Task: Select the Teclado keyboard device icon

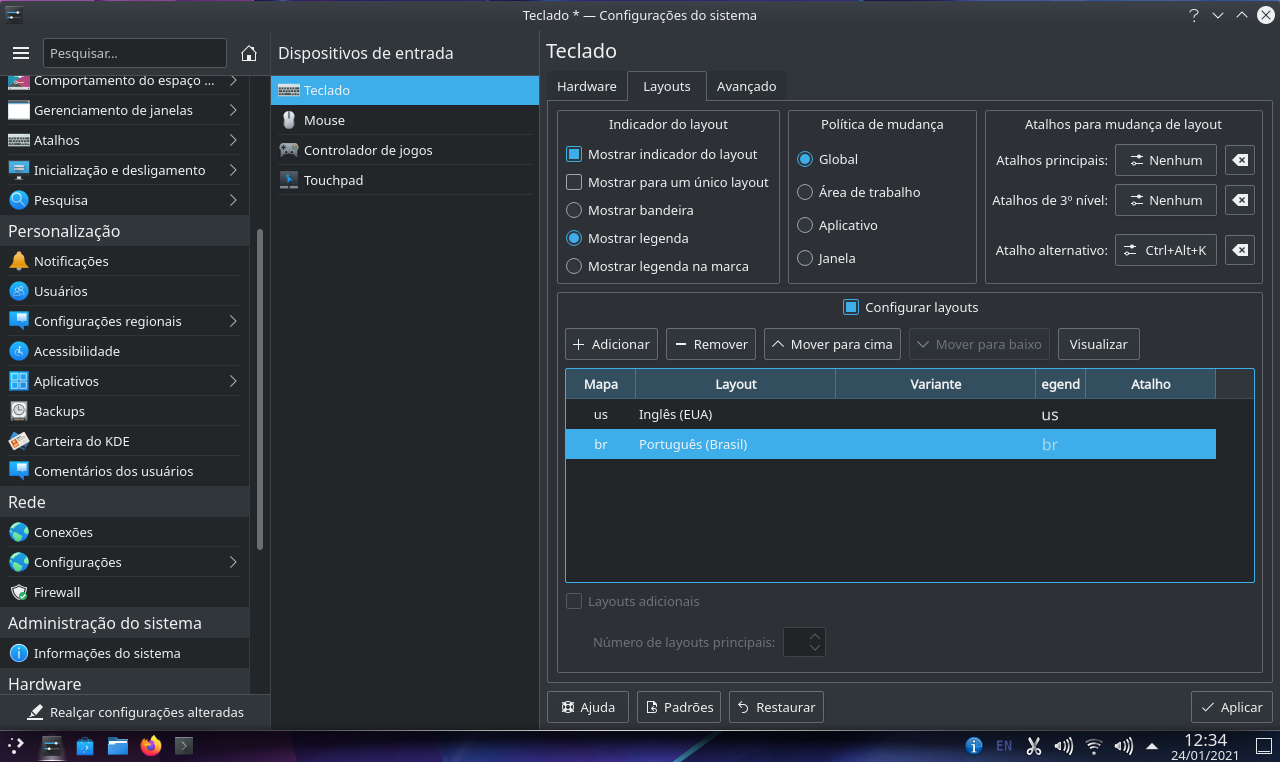Action: coord(287,89)
